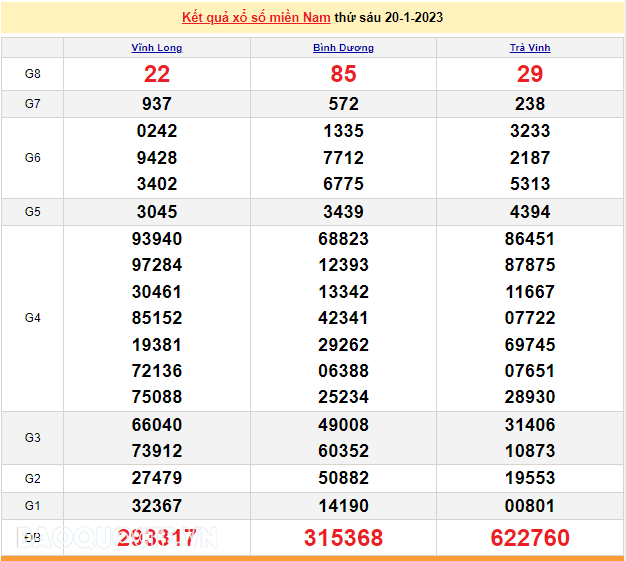
Task: Select Bình Dương special prize 315368
Action: coord(343,538)
